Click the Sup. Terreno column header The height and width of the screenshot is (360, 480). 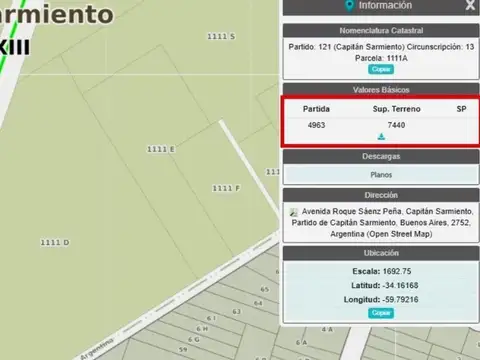[396, 109]
